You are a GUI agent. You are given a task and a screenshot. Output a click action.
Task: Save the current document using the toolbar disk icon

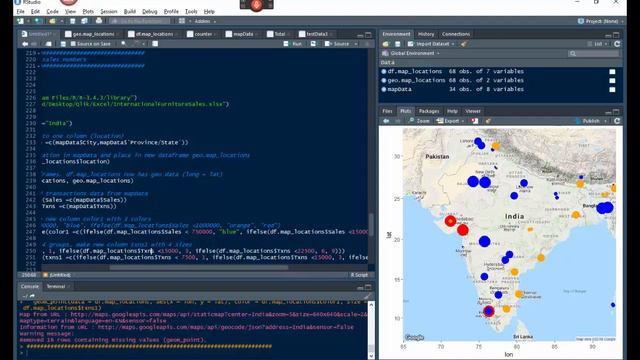73,21
